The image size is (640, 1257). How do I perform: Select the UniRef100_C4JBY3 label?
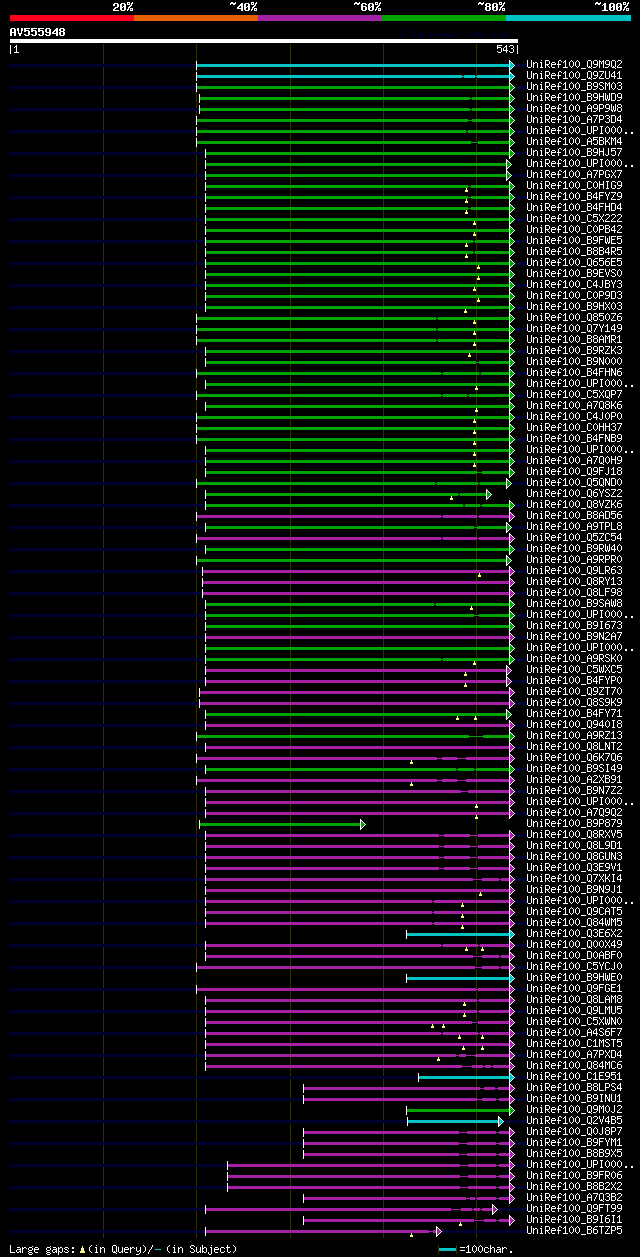tap(574, 284)
